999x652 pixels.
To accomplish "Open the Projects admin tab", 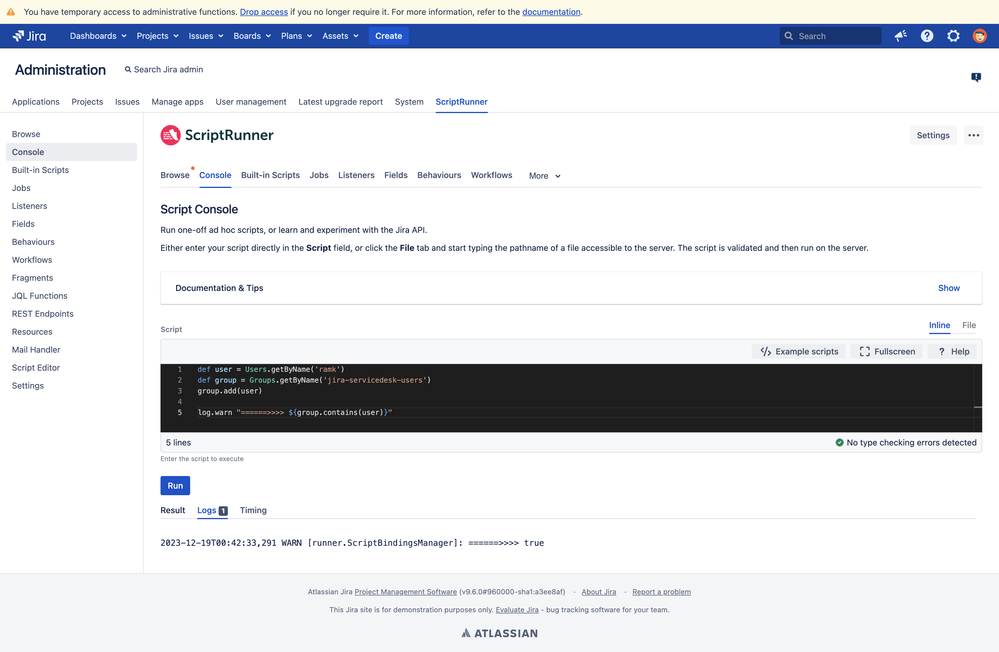I will (x=87, y=102).
